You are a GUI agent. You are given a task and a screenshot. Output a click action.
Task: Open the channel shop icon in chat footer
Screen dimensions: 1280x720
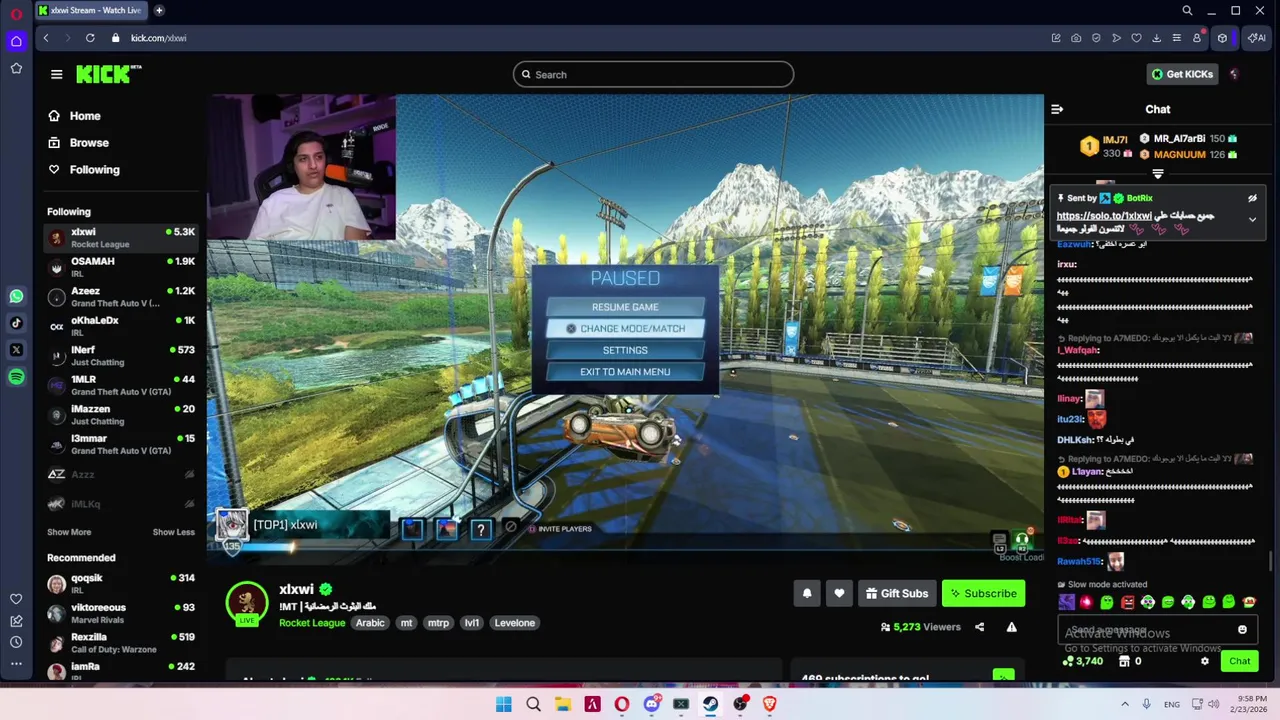click(1124, 661)
